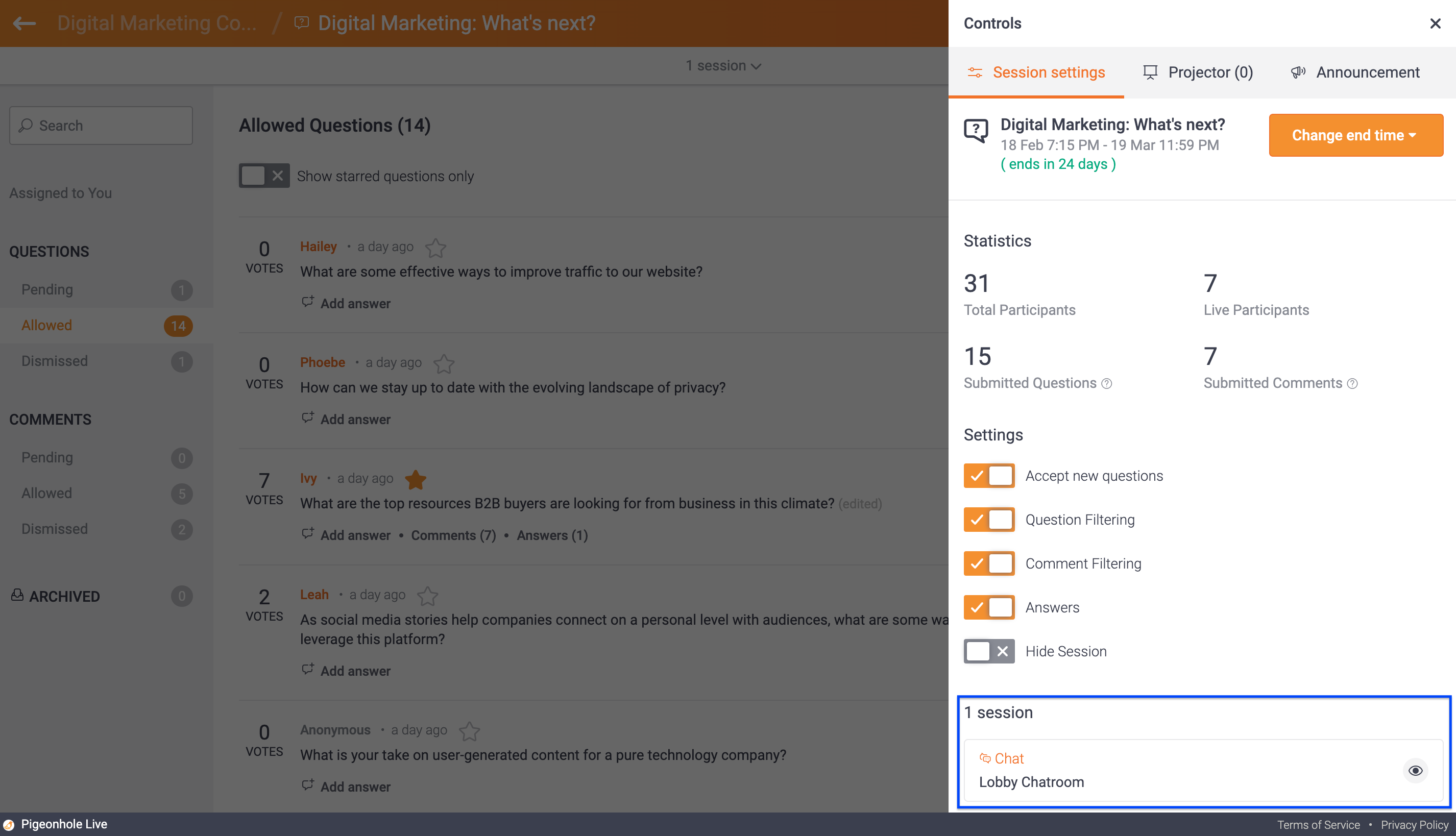Screen dimensions: 1456x836
Task: Add answer to Hailey's question
Action: click(346, 303)
